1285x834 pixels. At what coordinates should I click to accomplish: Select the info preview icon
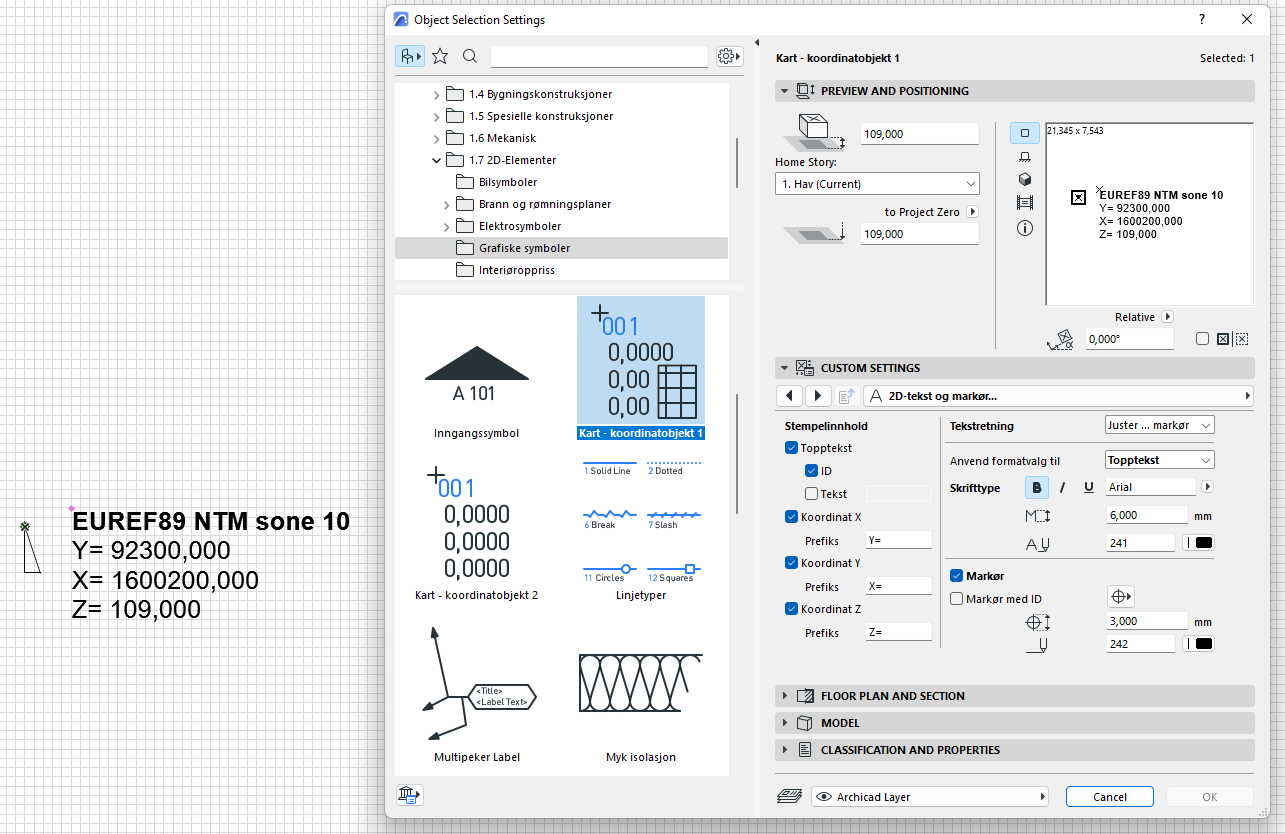click(x=1025, y=228)
